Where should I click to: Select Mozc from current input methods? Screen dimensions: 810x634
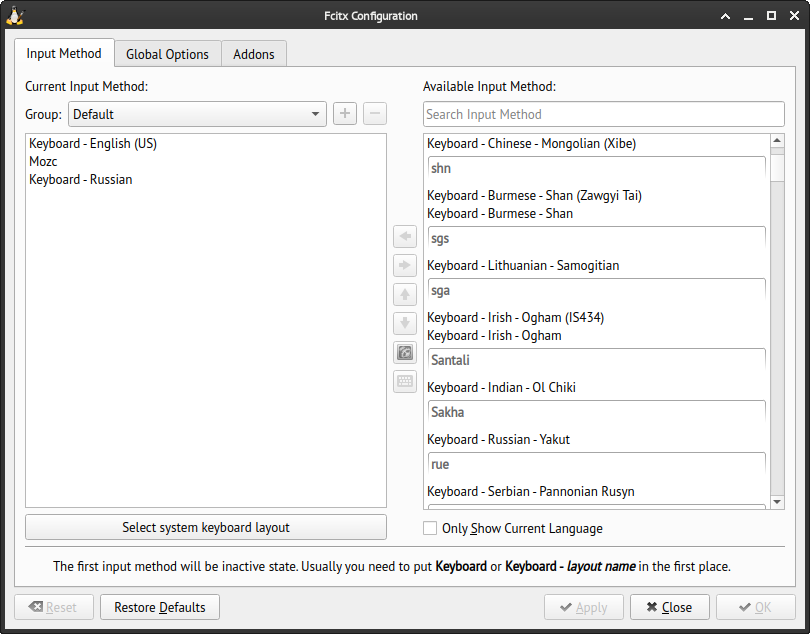click(42, 161)
